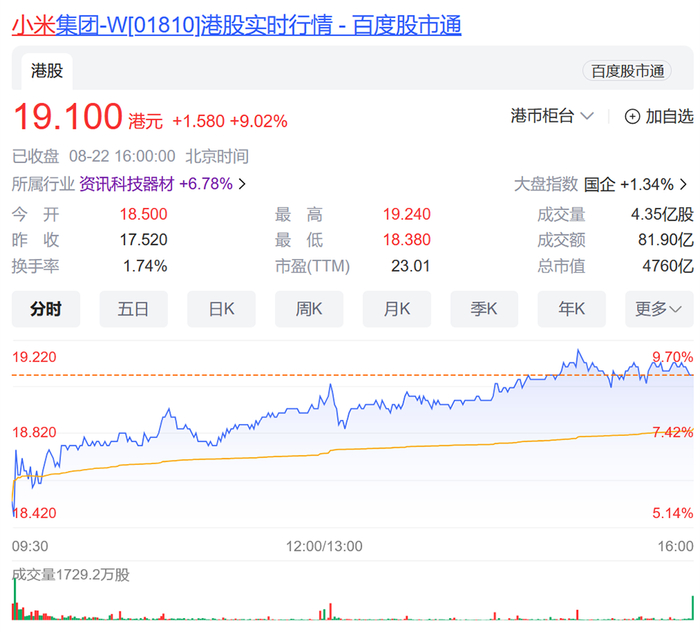Expand the arrow after 国企 +1.34%
Screen dimensions: 700x632
click(683, 184)
